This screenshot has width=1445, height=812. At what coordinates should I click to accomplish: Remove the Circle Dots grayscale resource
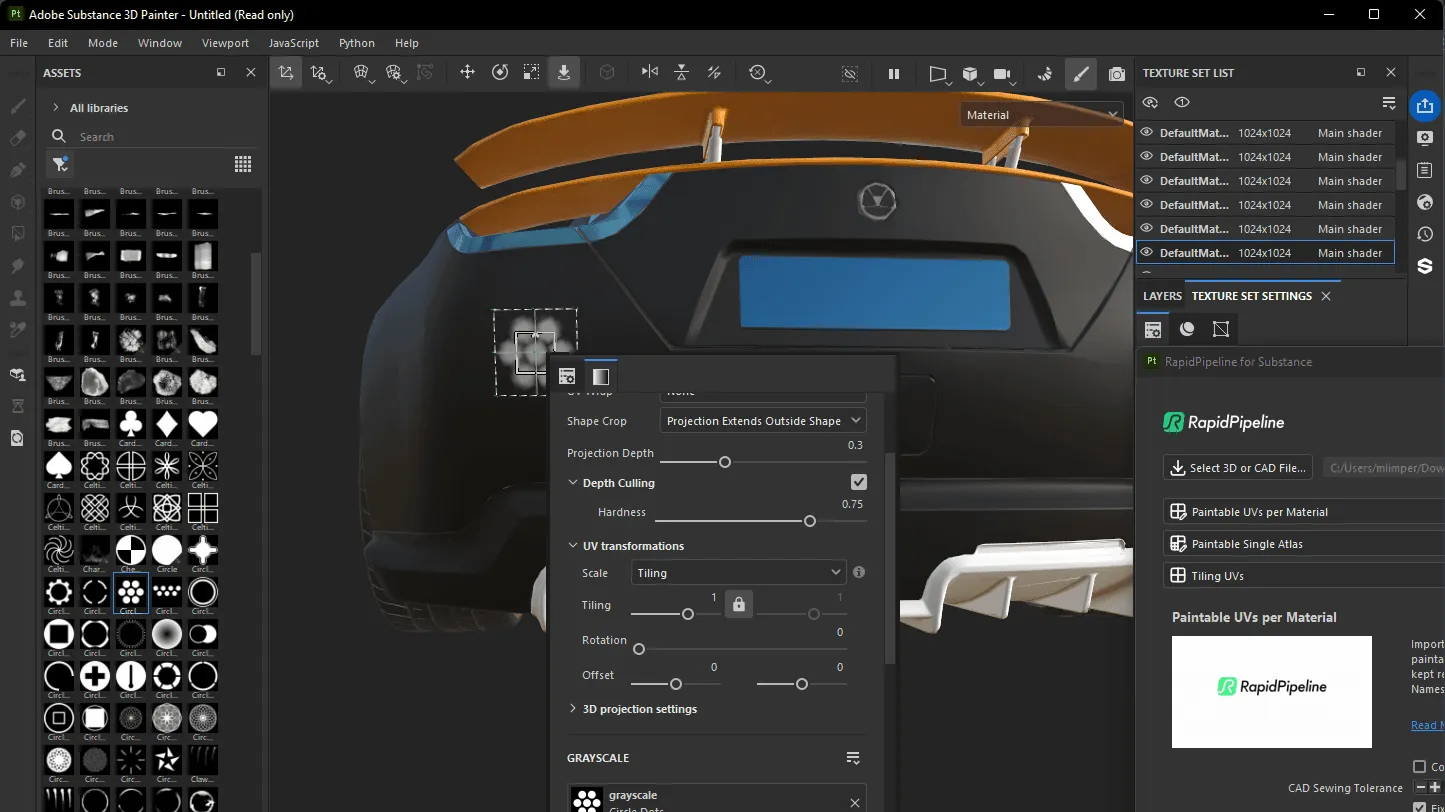[855, 803]
